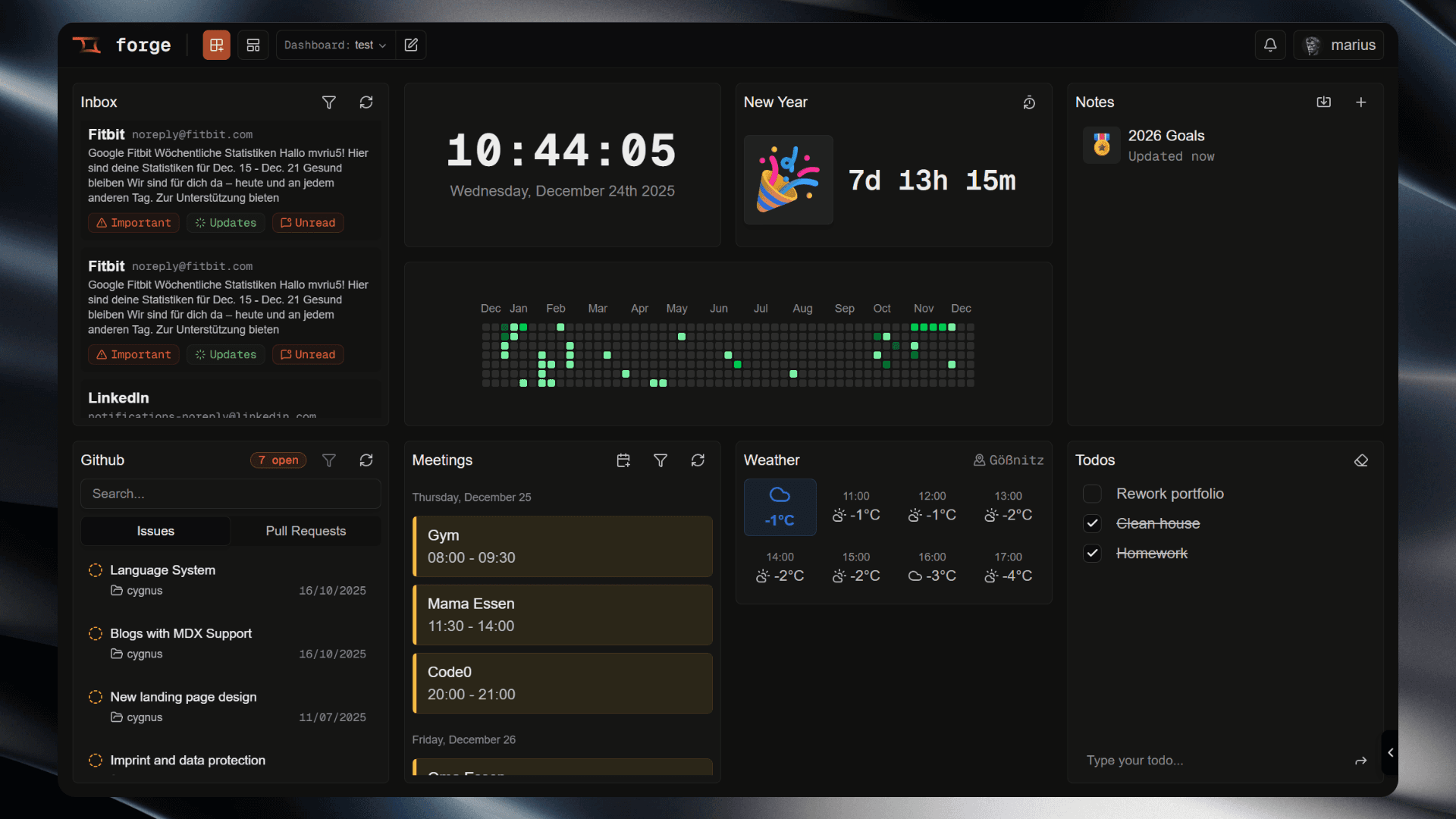Screen dimensions: 1456x819
Task: Submit todo with arrow icon
Action: coord(1361,761)
